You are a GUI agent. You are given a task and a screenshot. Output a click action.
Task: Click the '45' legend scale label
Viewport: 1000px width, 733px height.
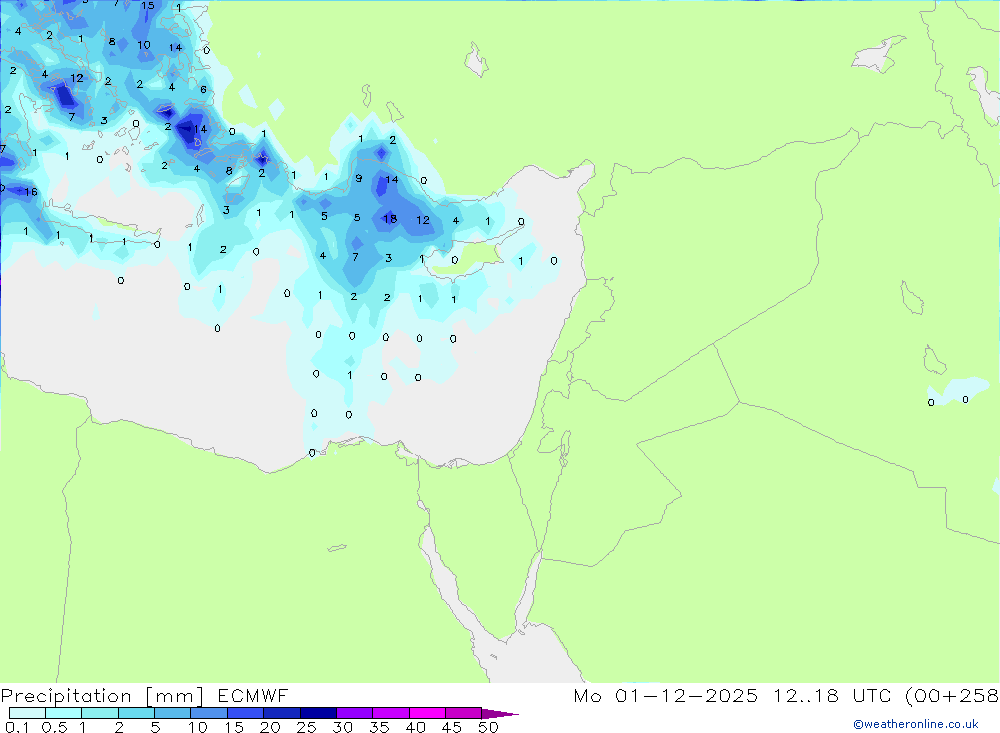(x=452, y=727)
